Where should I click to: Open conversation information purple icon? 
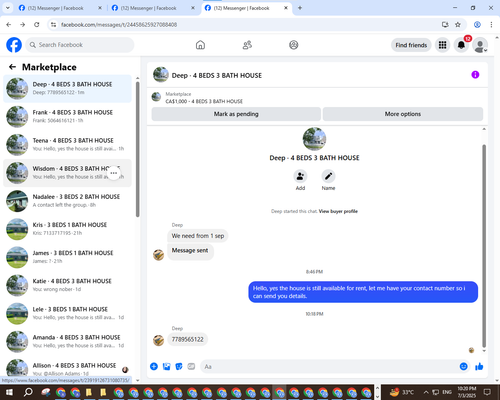(475, 75)
